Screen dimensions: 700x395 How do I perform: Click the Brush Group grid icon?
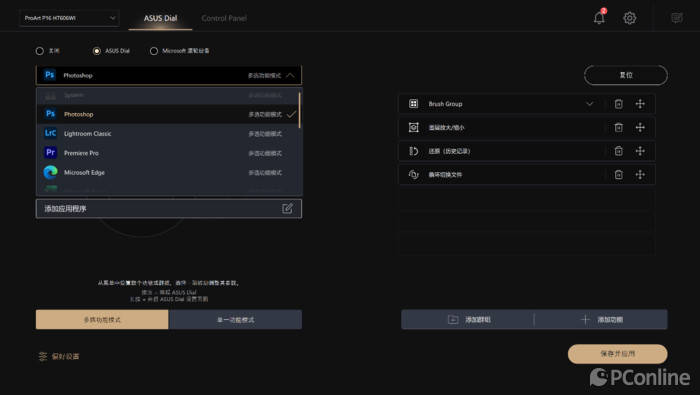413,104
